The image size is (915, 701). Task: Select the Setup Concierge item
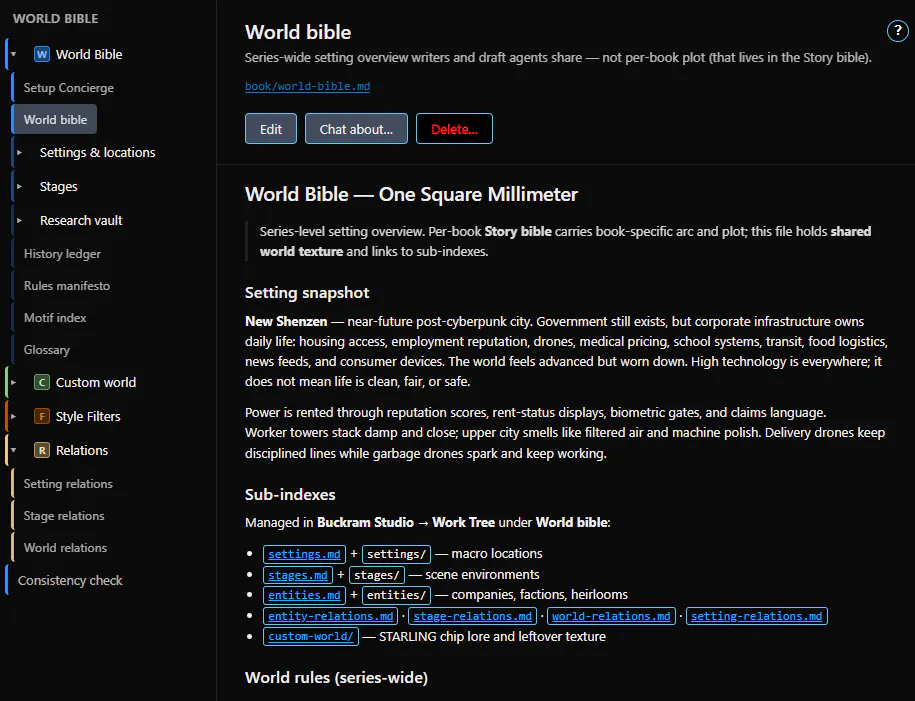click(x=68, y=88)
